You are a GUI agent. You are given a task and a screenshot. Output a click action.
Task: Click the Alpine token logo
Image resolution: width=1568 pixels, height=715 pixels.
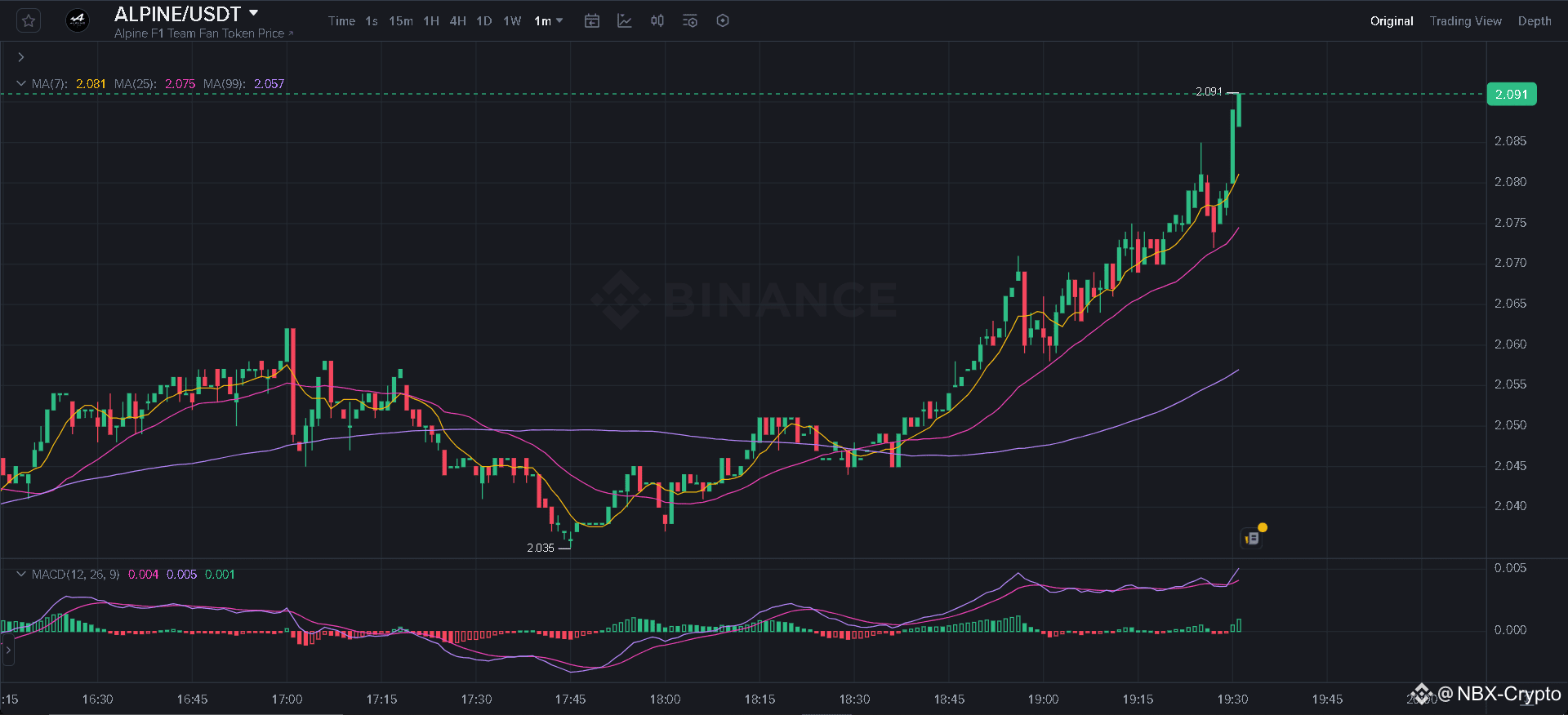[78, 20]
